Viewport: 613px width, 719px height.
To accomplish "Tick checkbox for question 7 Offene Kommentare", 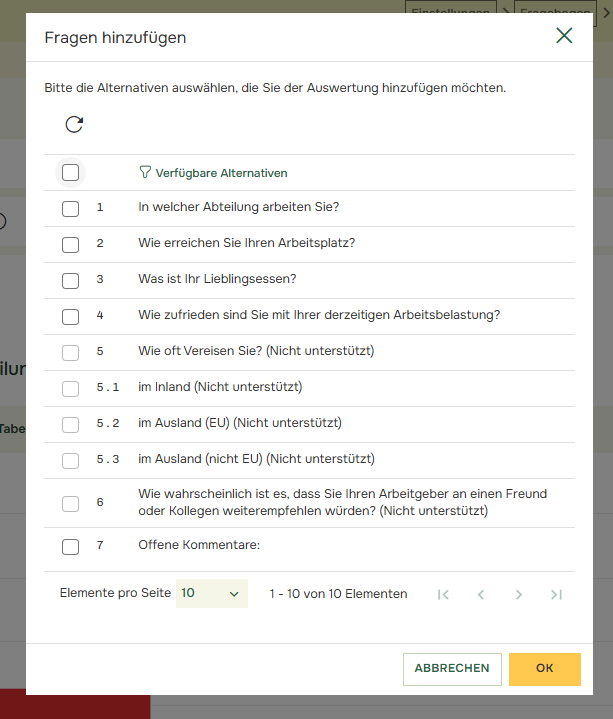I will pos(71,546).
